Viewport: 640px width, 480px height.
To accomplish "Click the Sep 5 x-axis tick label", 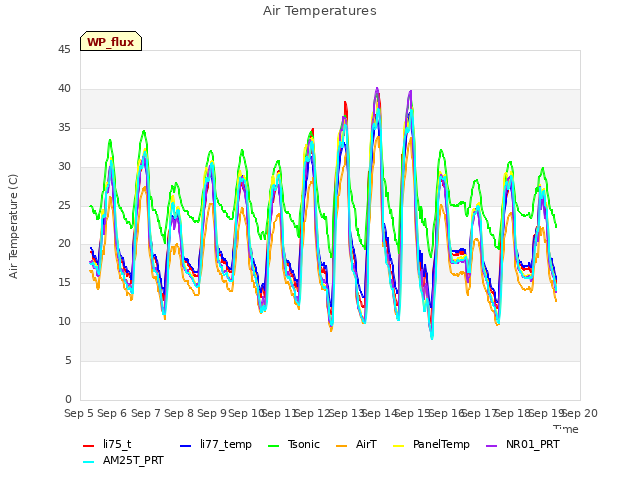I will coord(79,413).
